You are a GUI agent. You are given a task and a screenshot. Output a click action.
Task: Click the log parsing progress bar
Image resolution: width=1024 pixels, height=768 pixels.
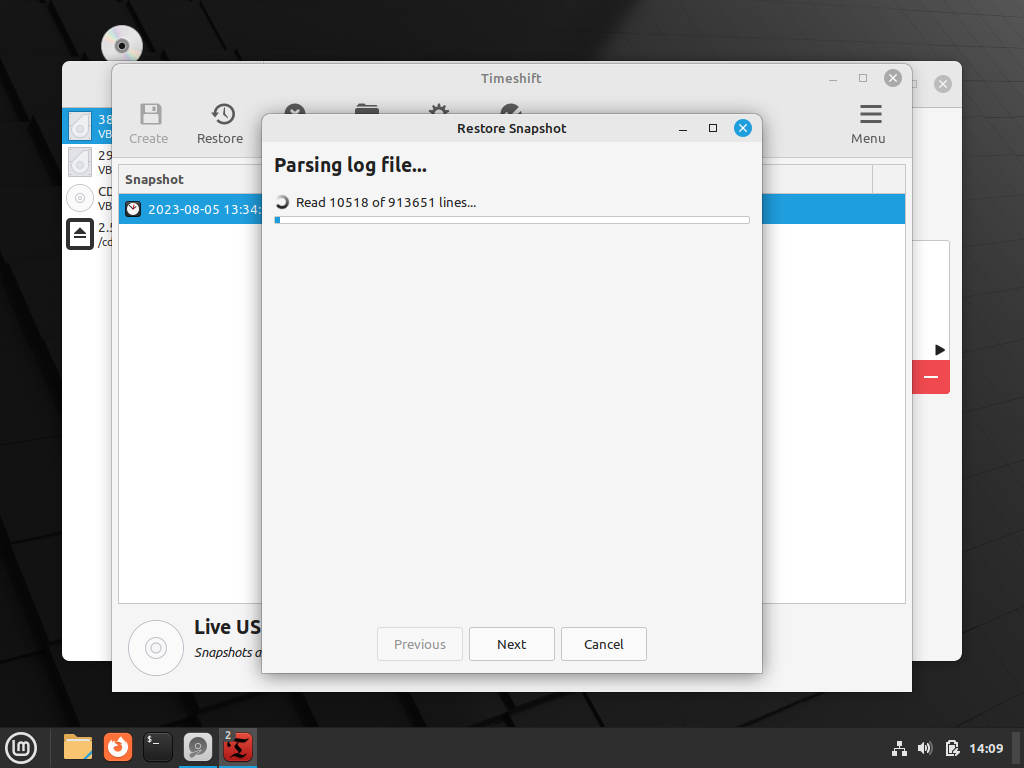512,220
